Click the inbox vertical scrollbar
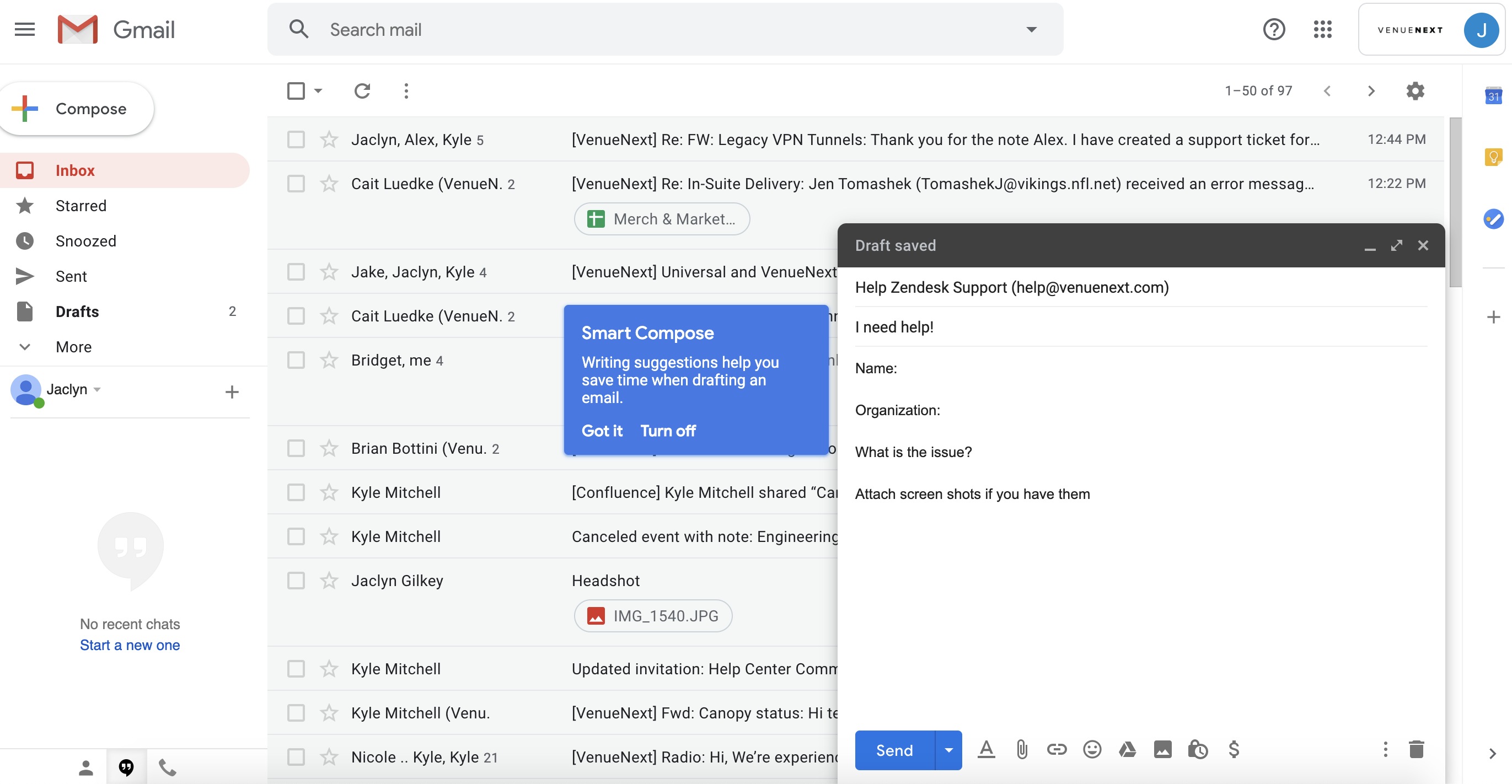This screenshot has height=784, width=1512. pos(1455,202)
